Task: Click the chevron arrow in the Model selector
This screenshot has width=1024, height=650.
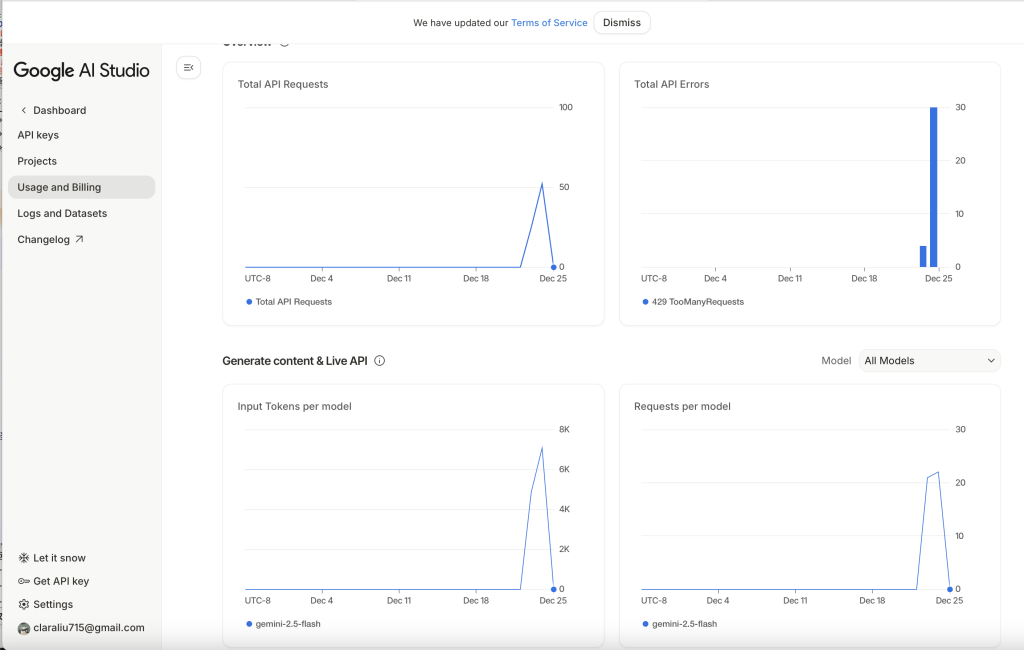Action: pos(991,361)
